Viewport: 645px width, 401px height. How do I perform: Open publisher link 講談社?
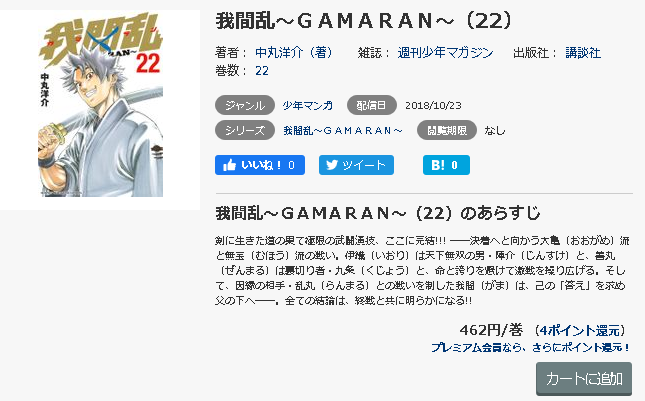tap(583, 53)
